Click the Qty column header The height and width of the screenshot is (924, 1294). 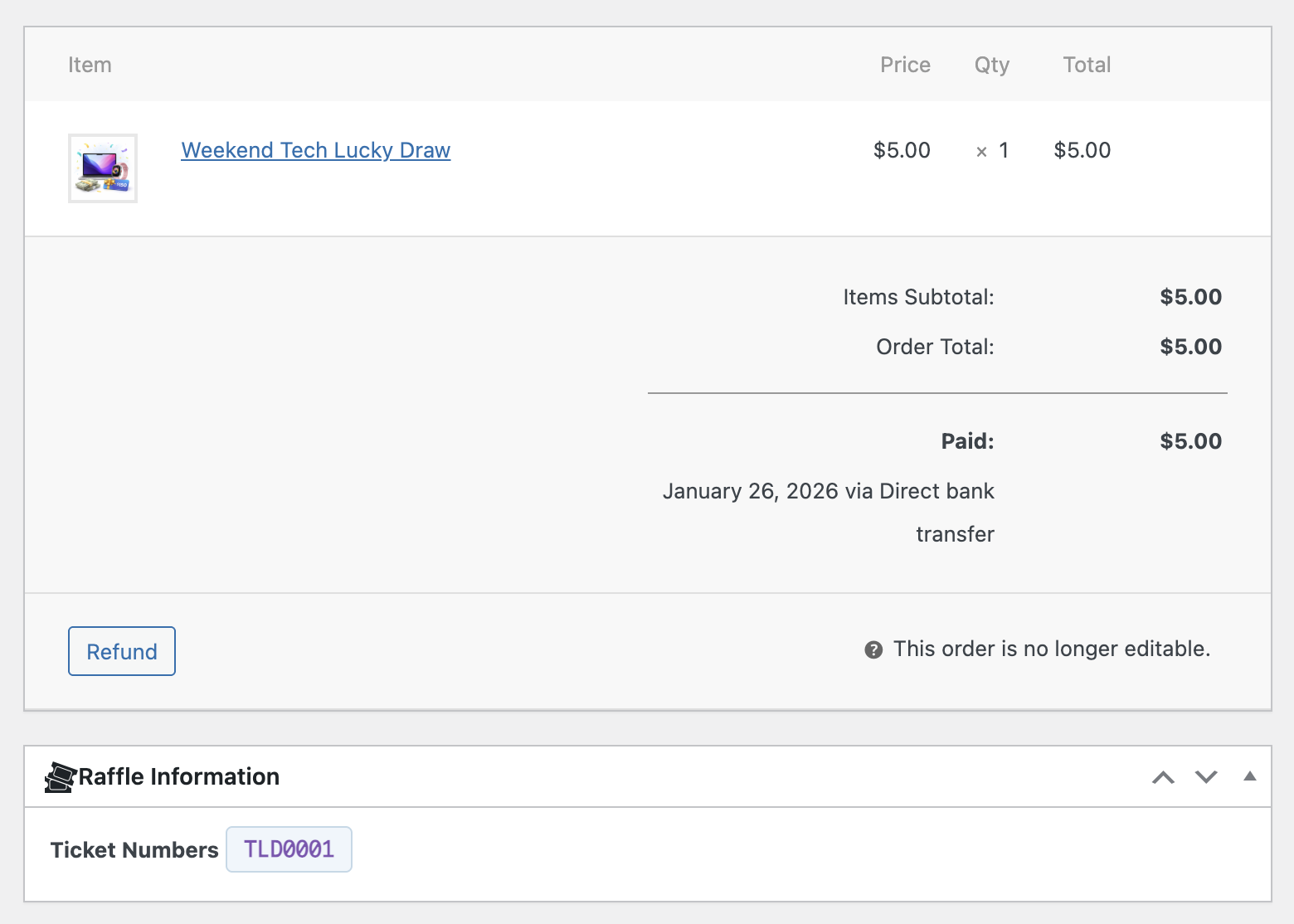tap(991, 65)
